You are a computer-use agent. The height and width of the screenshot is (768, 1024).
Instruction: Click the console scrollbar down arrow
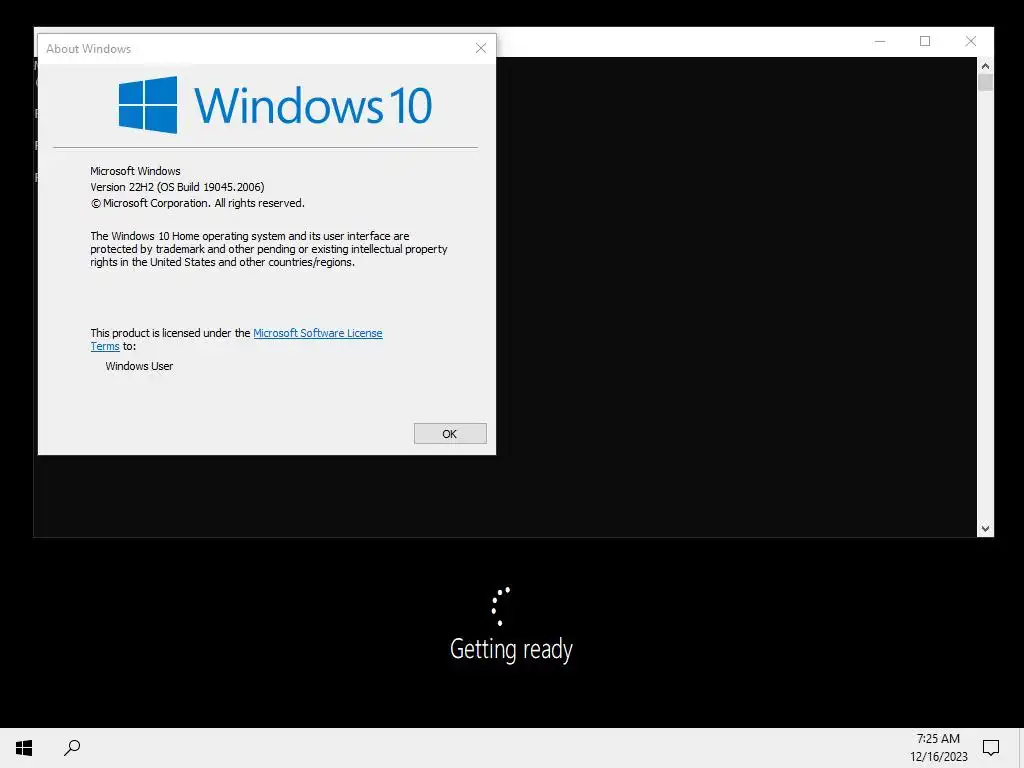pos(985,529)
